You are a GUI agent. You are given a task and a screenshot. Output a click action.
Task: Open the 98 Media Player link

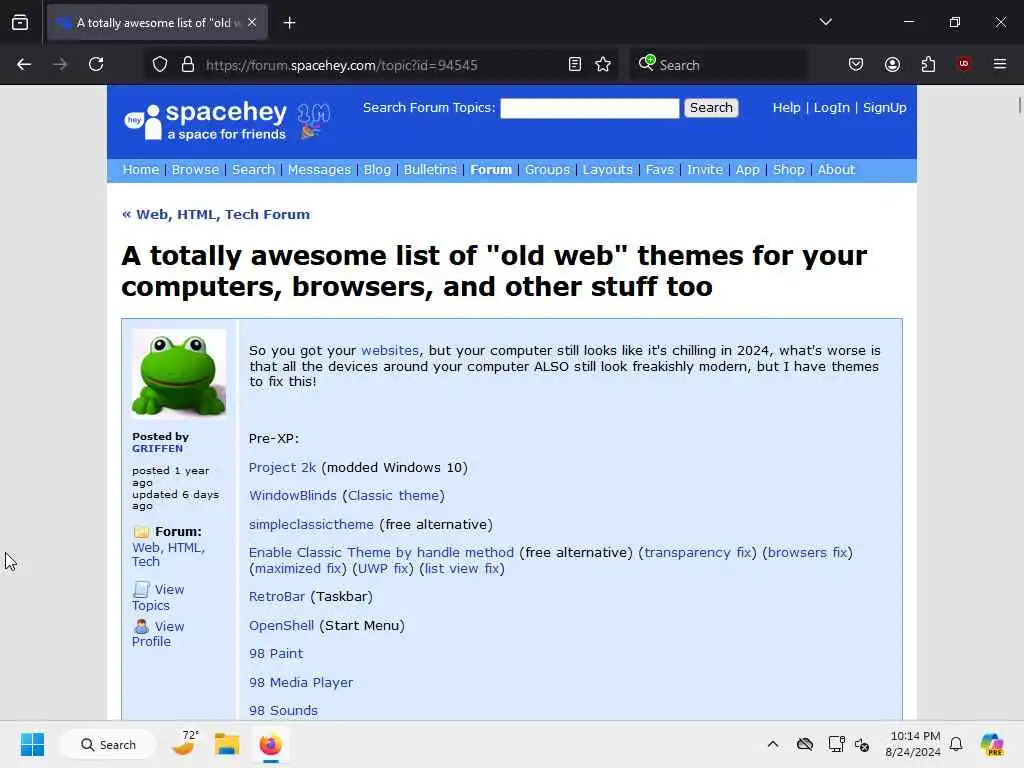coord(300,682)
